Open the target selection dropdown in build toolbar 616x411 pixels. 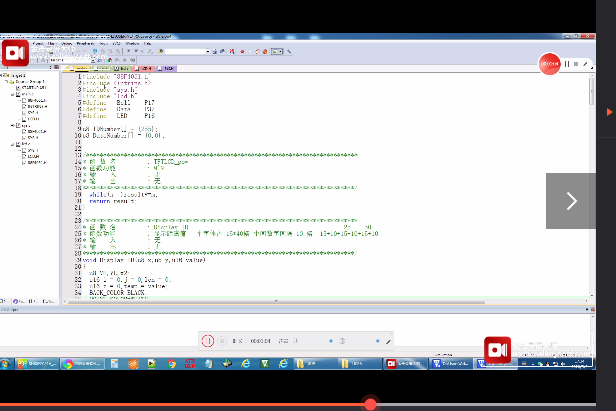[x=93, y=61]
